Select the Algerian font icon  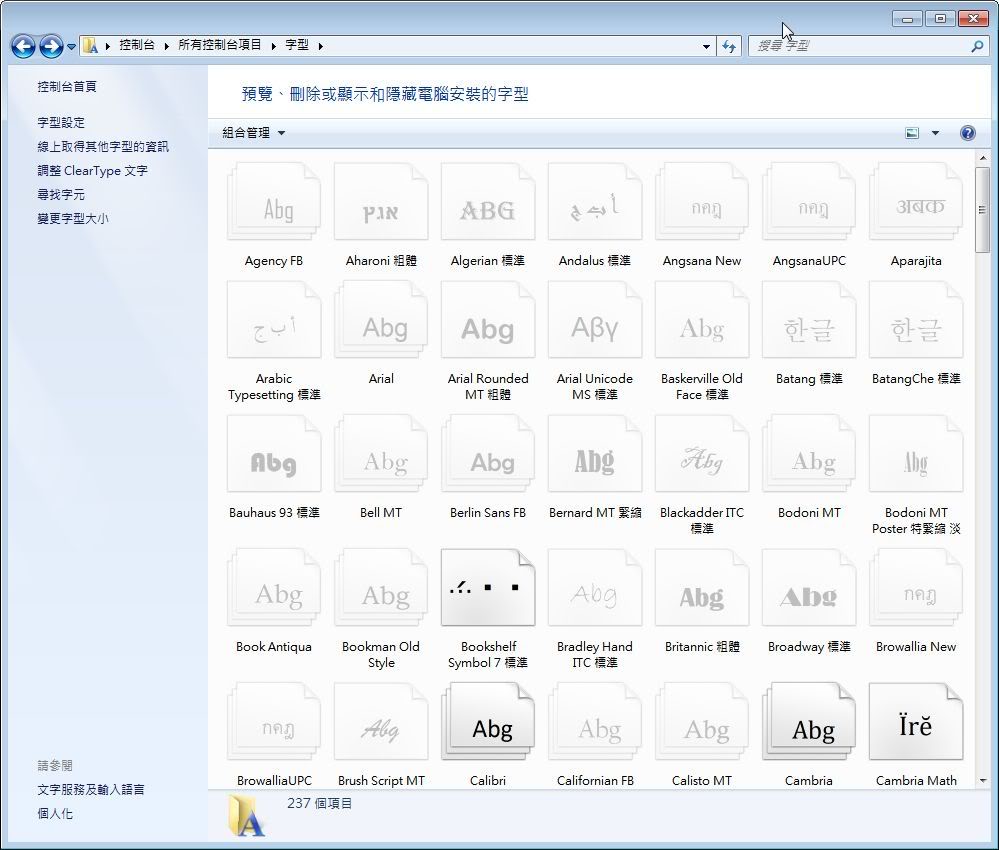(488, 202)
